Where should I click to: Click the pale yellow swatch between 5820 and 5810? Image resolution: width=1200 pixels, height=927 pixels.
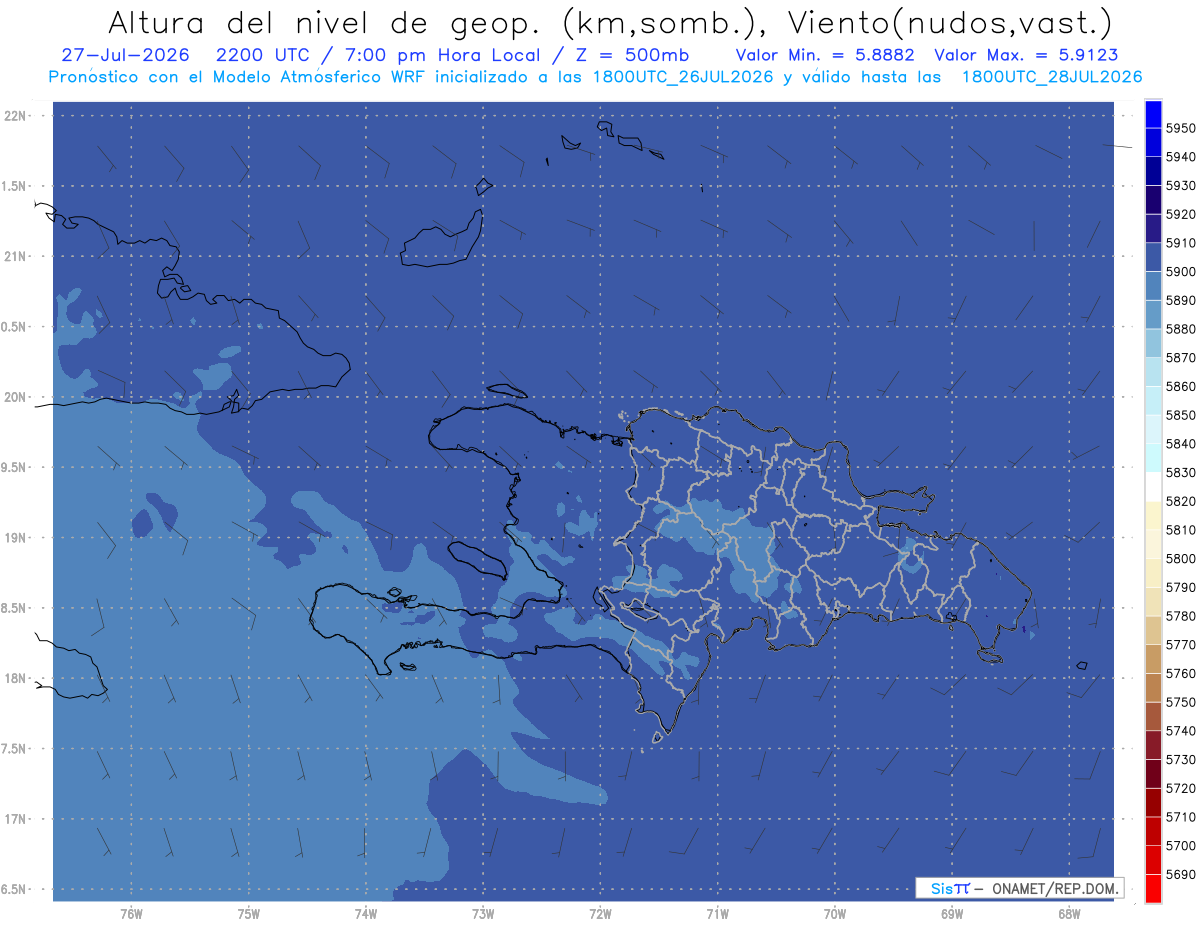[x=1153, y=515]
